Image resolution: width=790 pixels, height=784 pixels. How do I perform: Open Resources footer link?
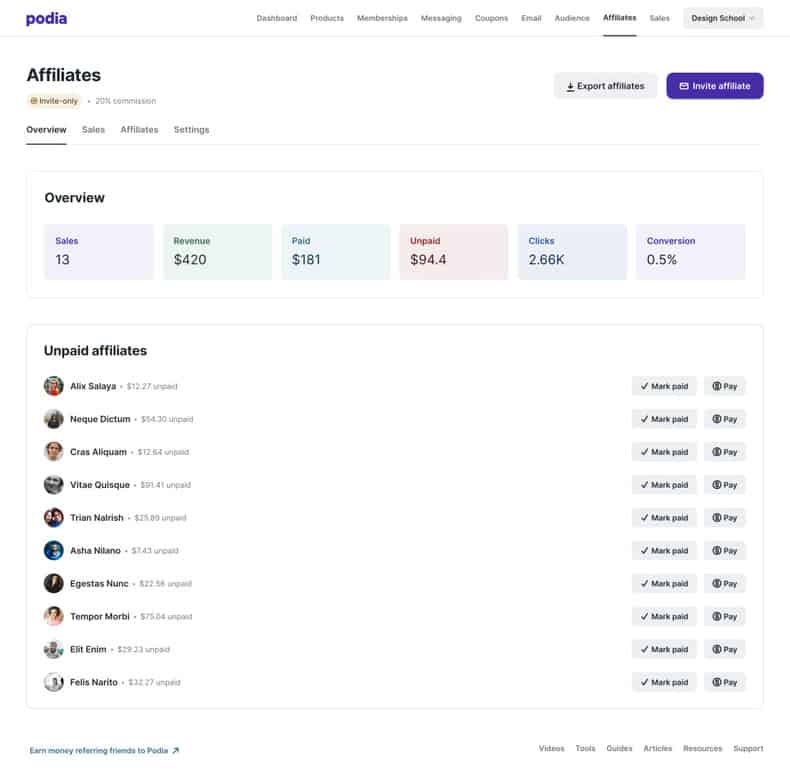pos(702,748)
